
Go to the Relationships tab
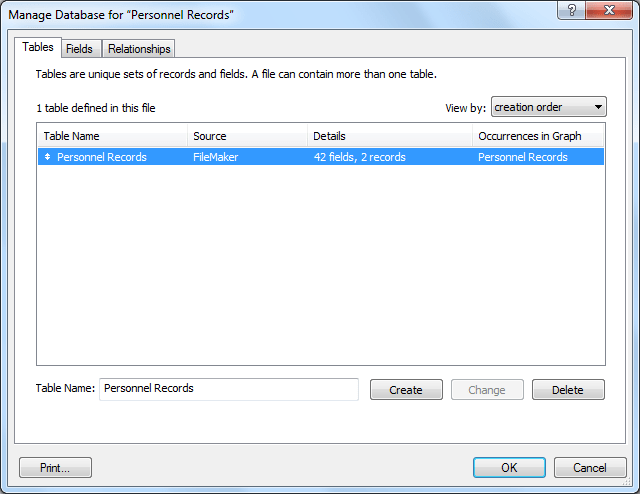click(x=139, y=49)
